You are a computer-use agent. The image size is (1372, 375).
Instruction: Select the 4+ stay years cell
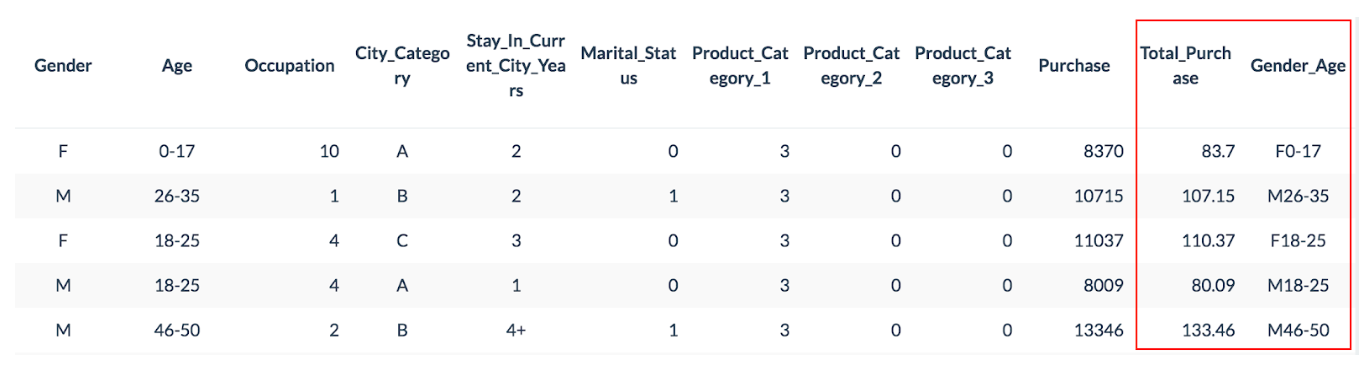pos(515,330)
